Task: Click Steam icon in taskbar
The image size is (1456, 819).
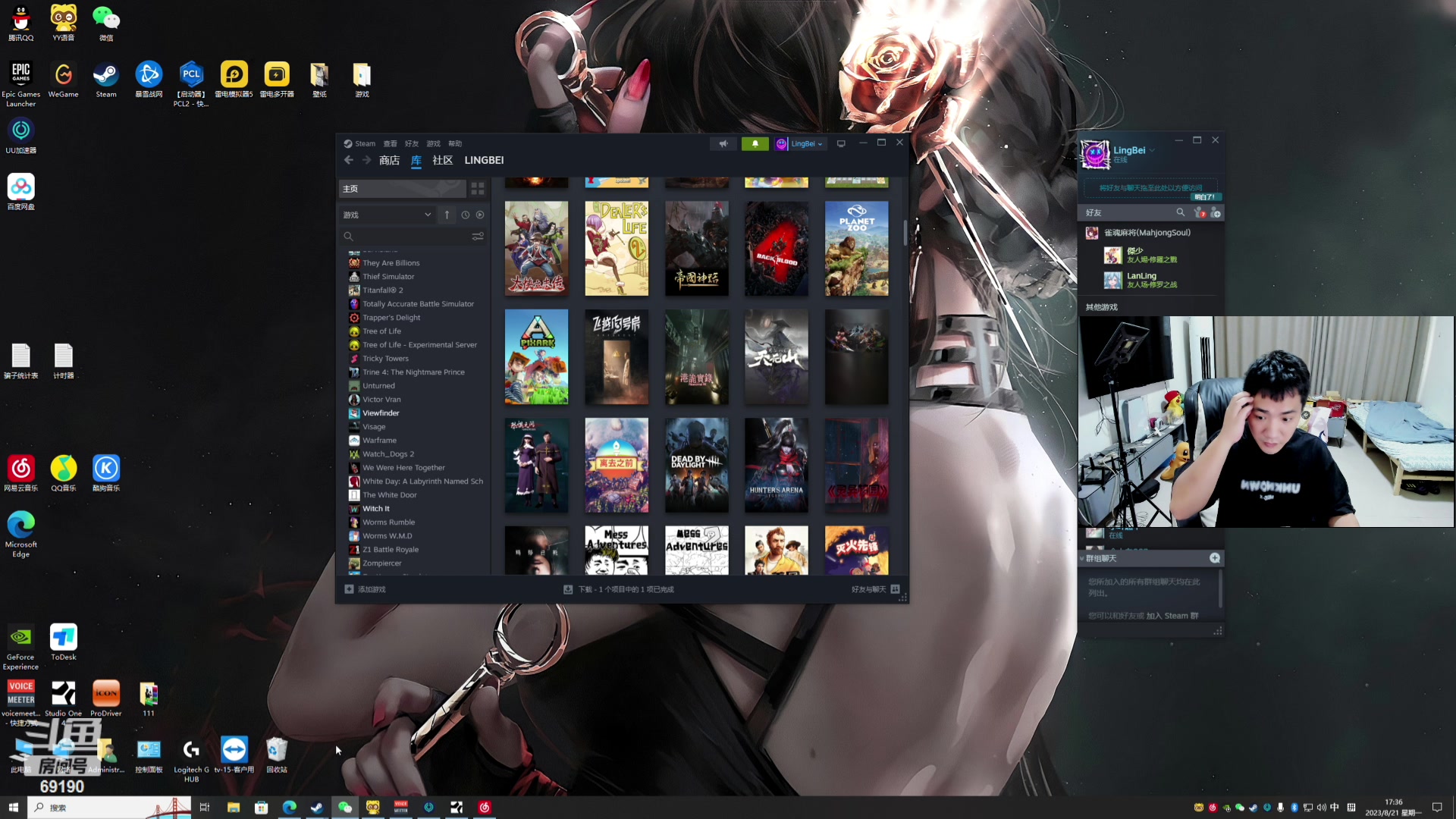Action: pos(316,808)
